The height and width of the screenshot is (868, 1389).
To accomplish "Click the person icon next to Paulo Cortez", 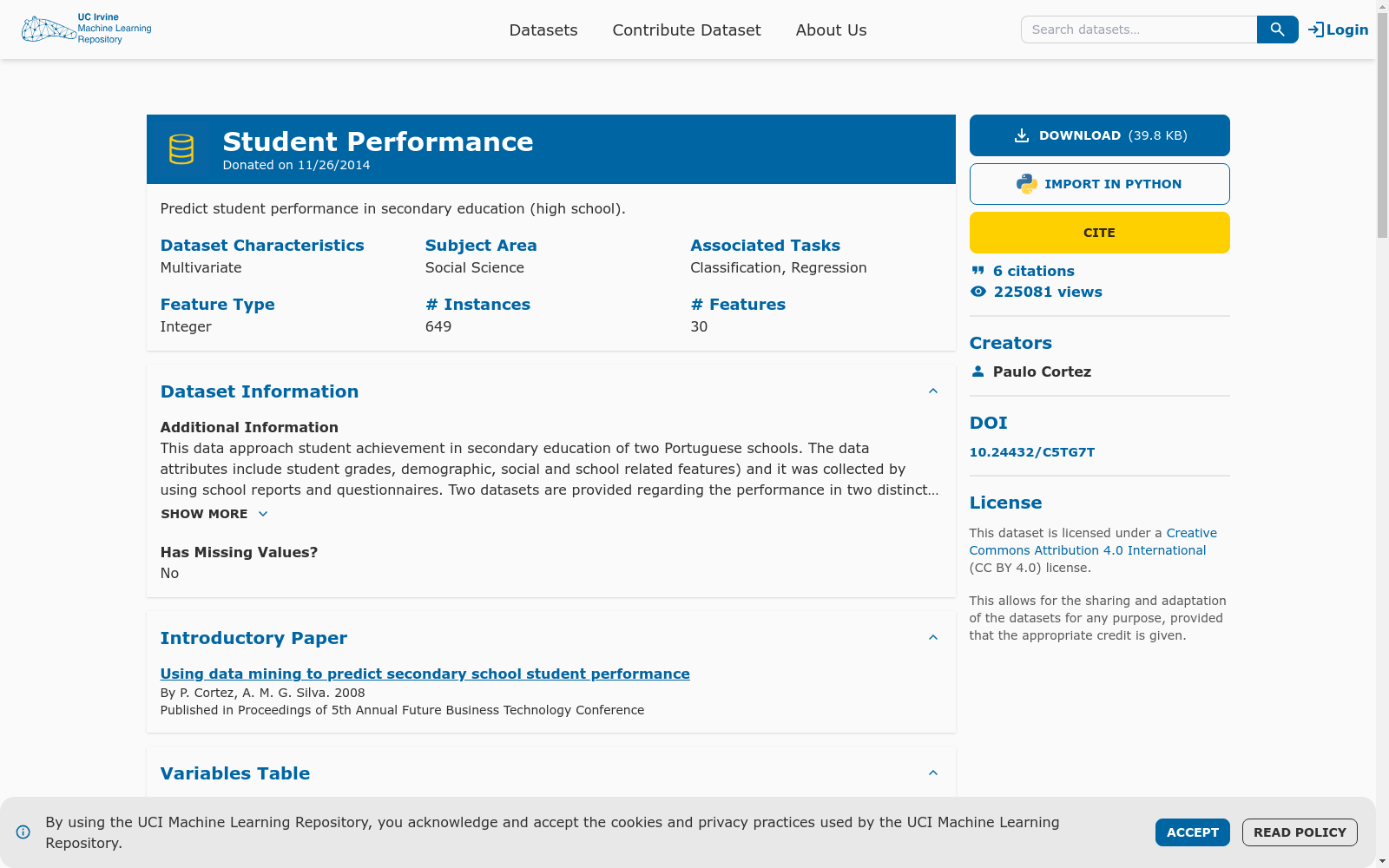I will pos(978,372).
